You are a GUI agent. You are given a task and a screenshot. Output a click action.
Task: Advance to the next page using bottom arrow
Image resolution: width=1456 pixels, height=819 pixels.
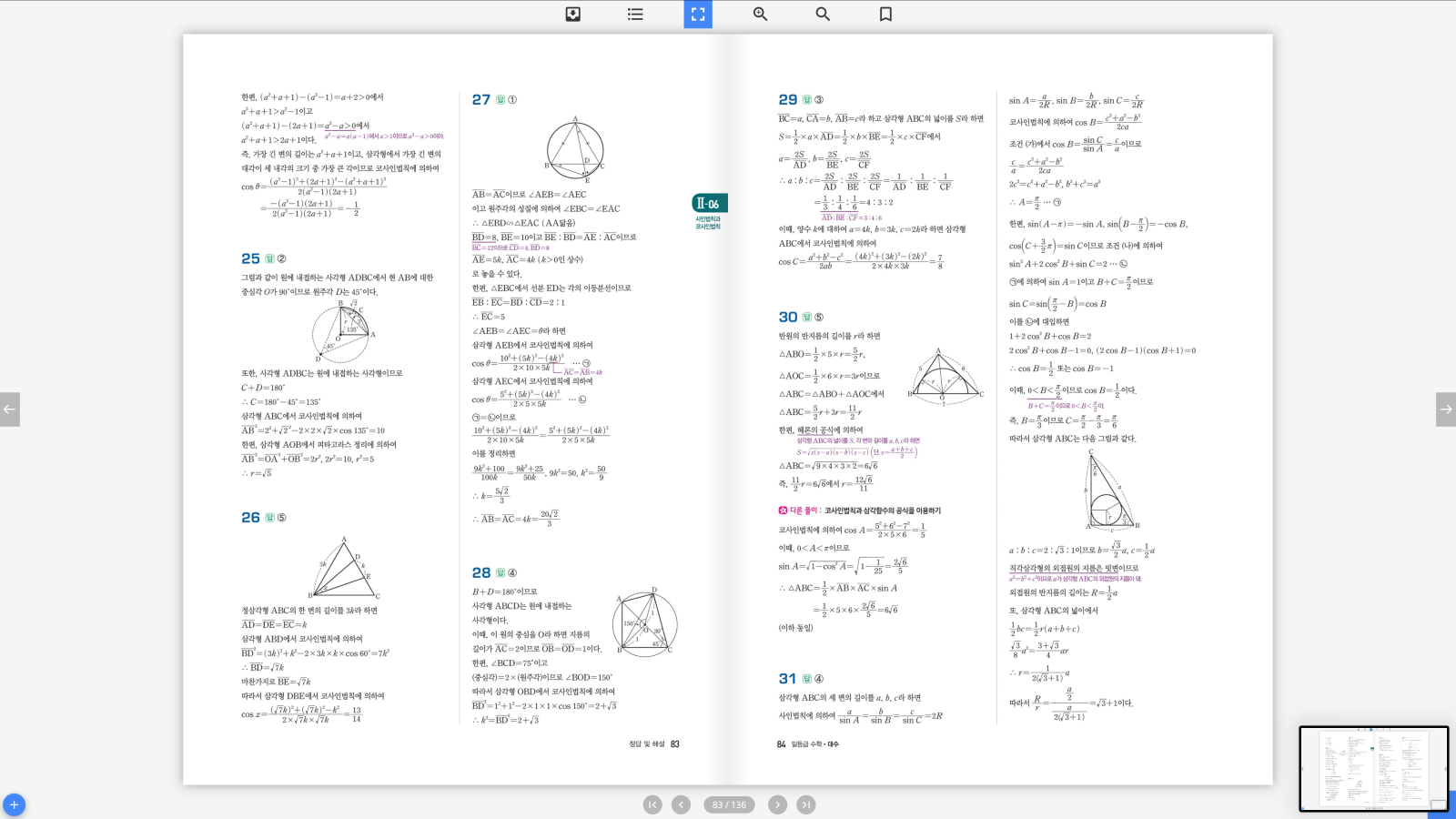tap(777, 804)
